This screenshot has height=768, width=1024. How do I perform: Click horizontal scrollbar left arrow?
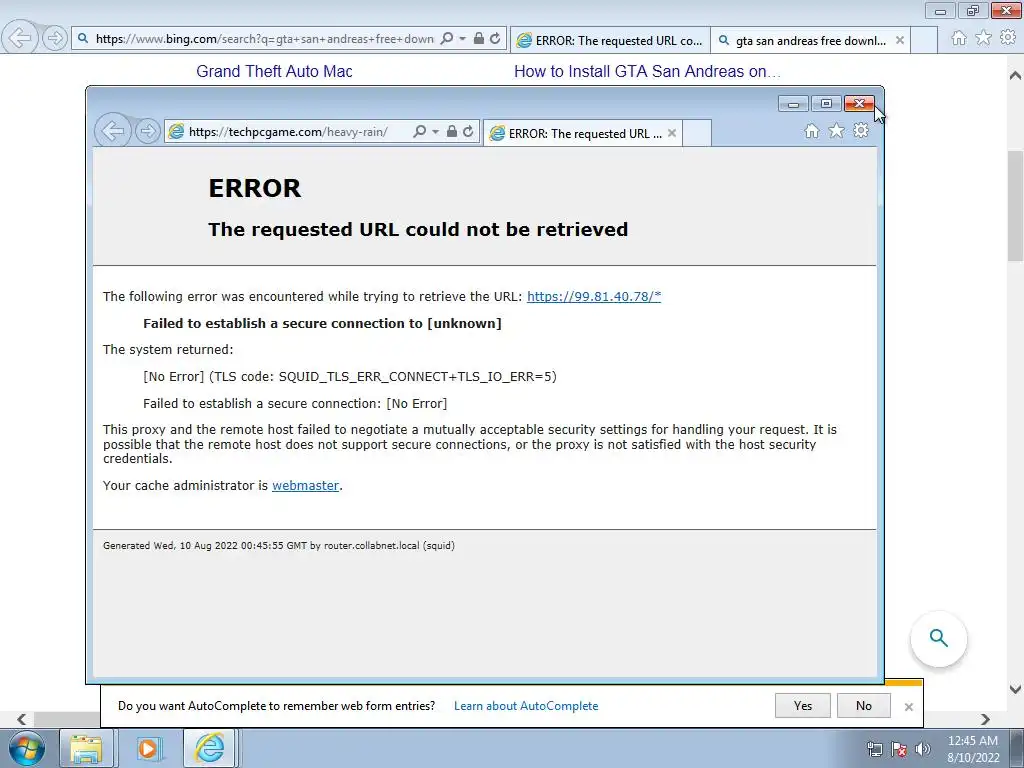pyautogui.click(x=22, y=719)
